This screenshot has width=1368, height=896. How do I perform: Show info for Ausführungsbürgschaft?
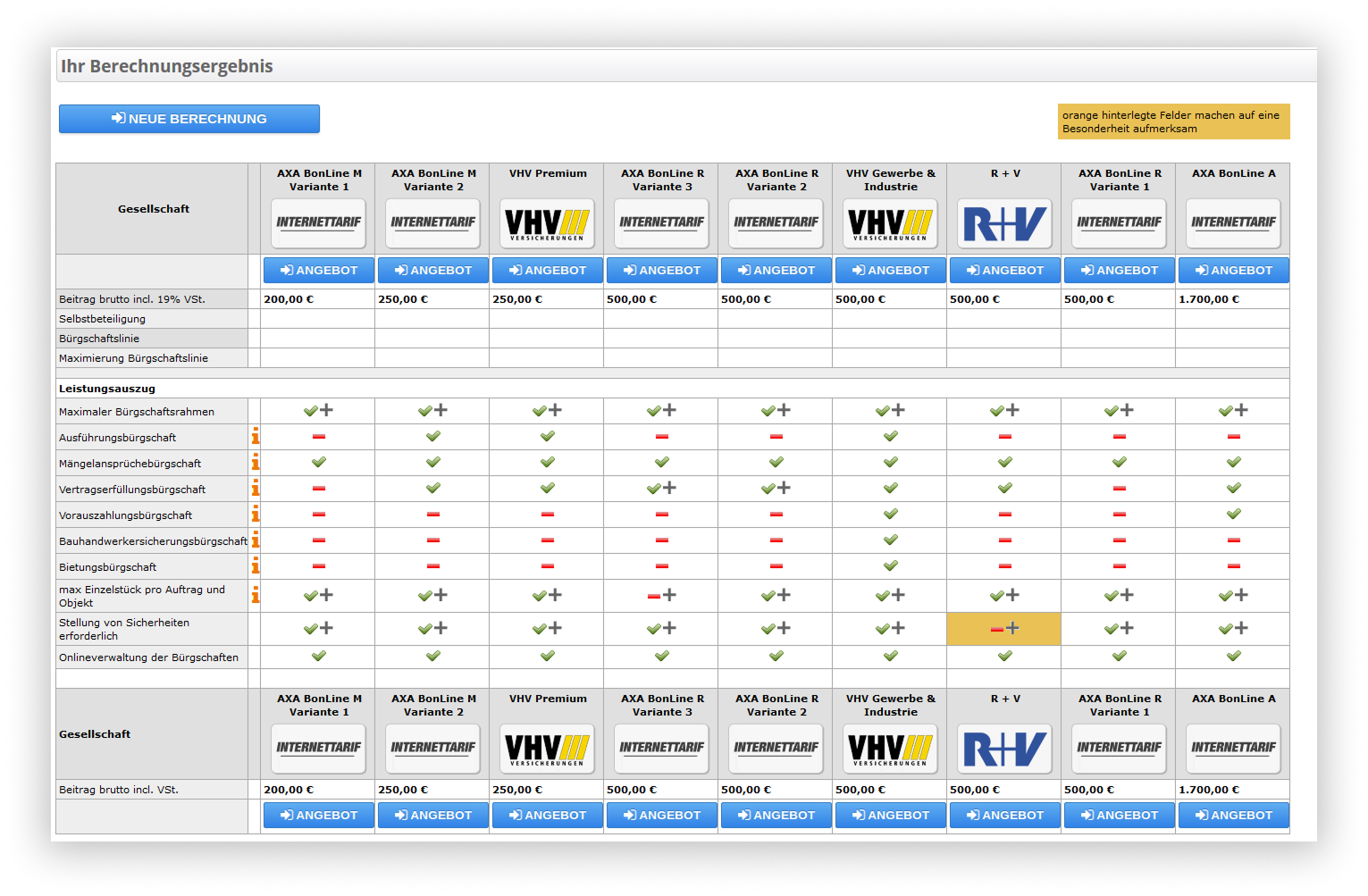pos(256,436)
